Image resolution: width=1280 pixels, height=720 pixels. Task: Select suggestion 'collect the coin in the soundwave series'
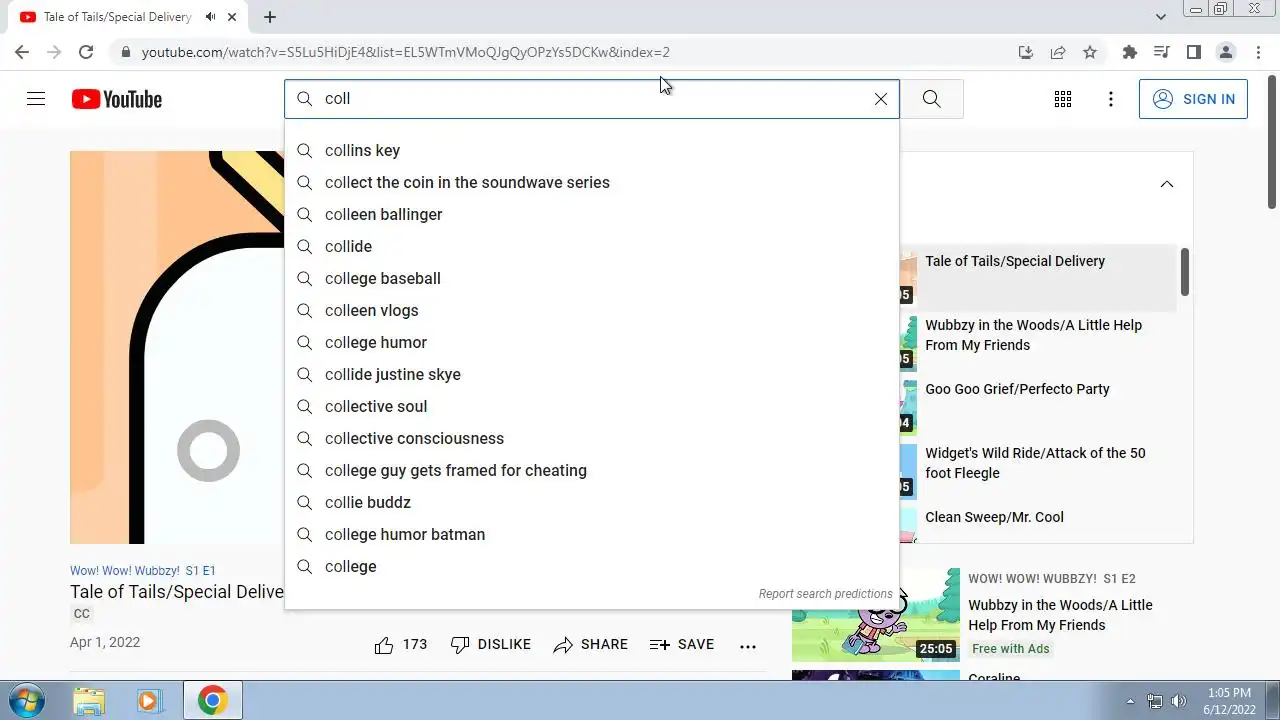(x=592, y=182)
